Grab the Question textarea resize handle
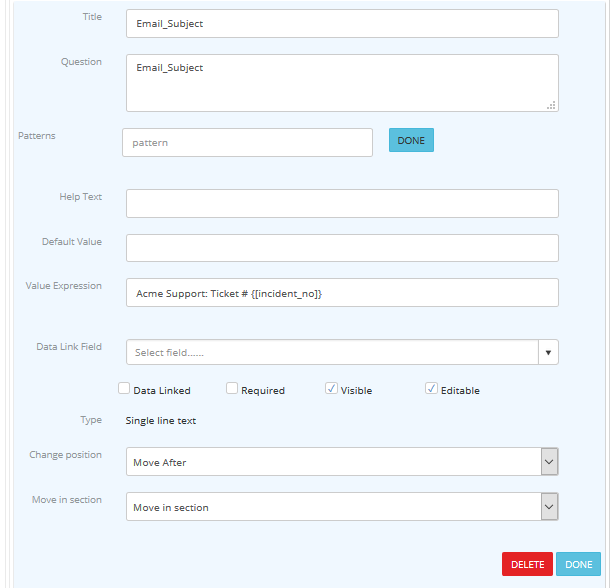The image size is (612, 588). coord(551,105)
